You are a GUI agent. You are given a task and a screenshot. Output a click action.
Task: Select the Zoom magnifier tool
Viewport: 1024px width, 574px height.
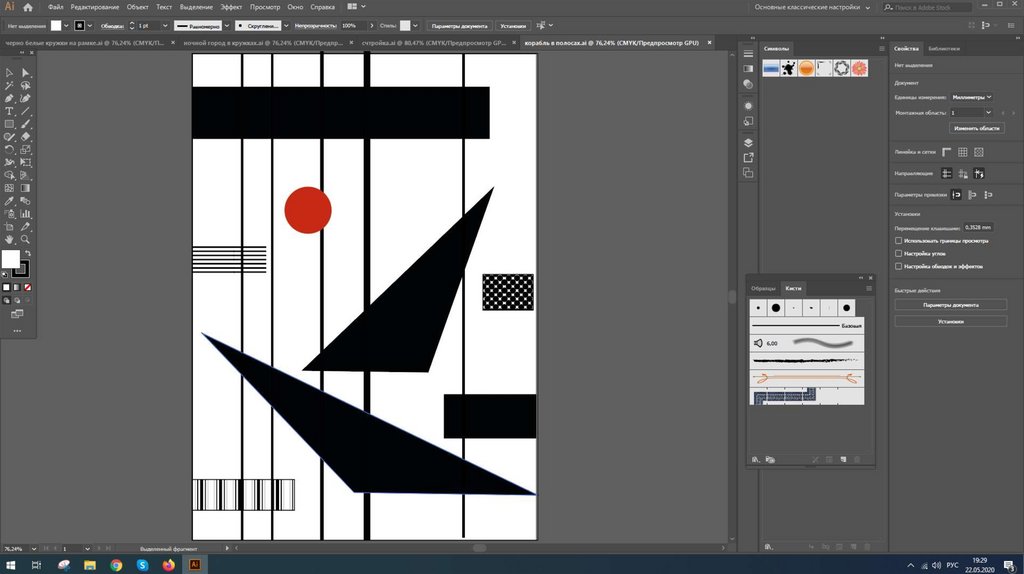click(25, 240)
